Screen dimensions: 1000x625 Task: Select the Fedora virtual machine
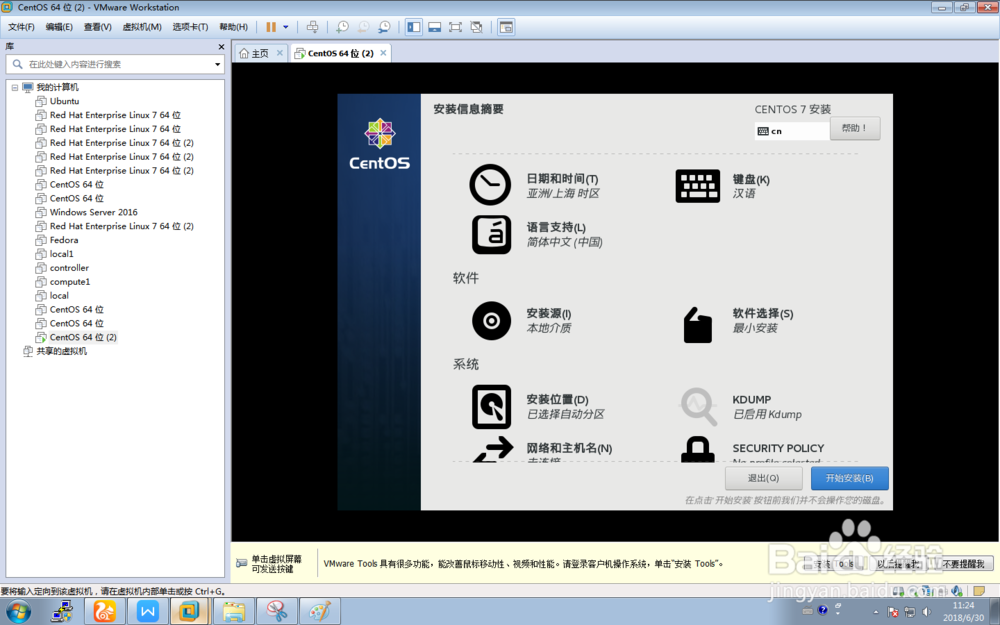pyautogui.click(x=64, y=240)
